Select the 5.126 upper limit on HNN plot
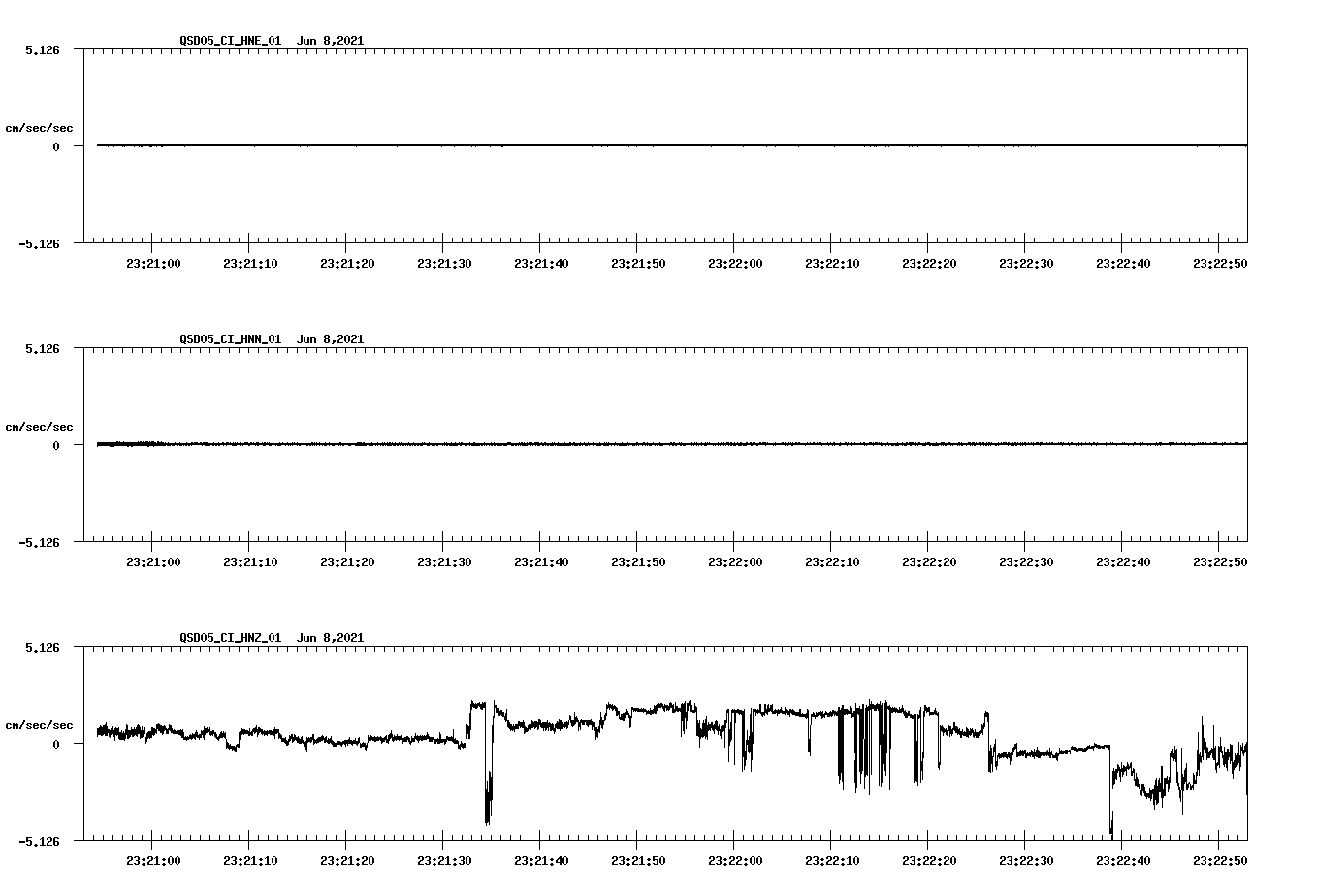The width and height of the screenshot is (1317, 896). [x=43, y=348]
